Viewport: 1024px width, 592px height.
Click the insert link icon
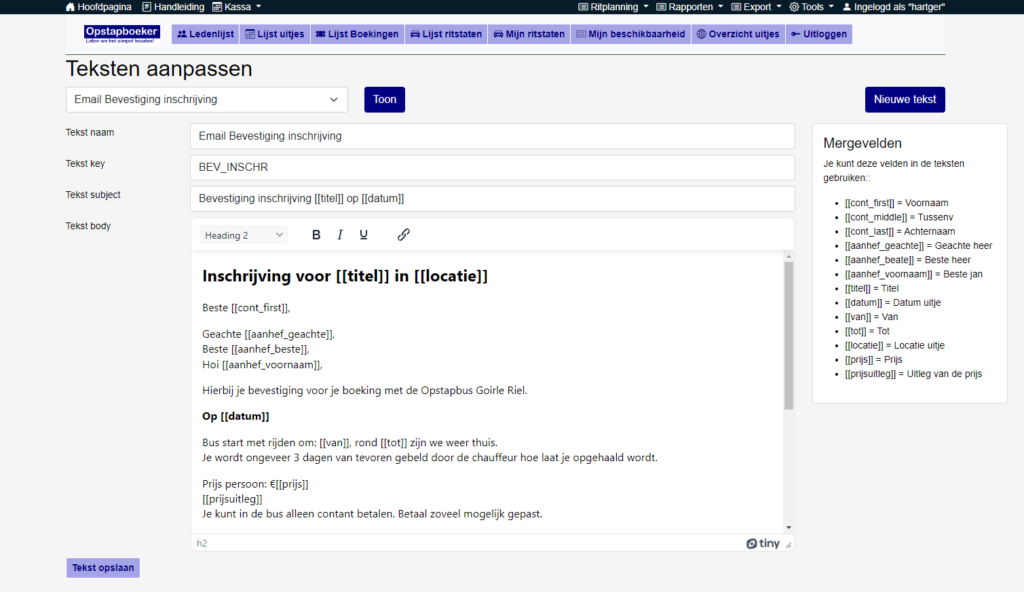(x=404, y=235)
